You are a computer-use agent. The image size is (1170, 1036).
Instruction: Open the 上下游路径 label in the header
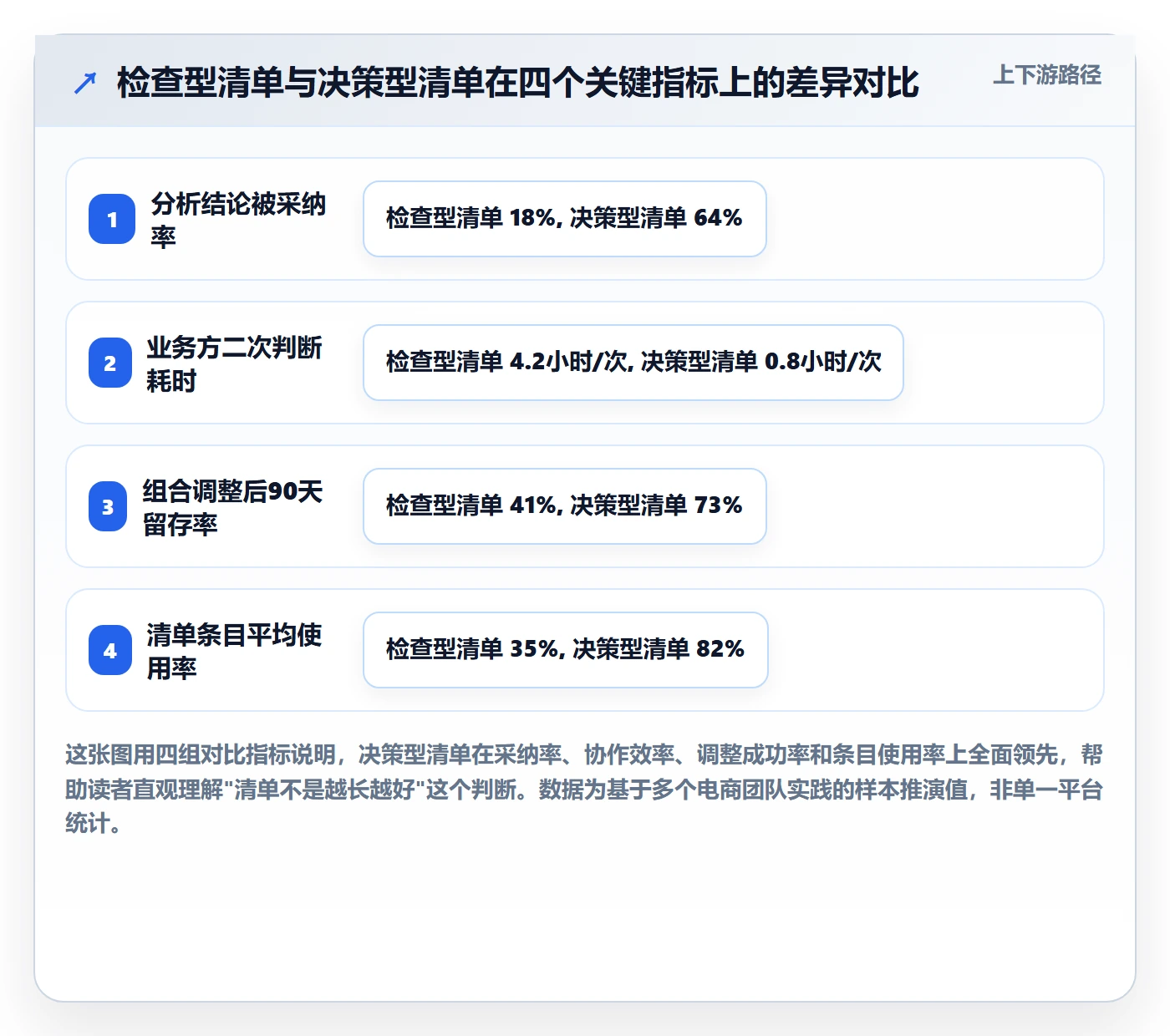1047,74
